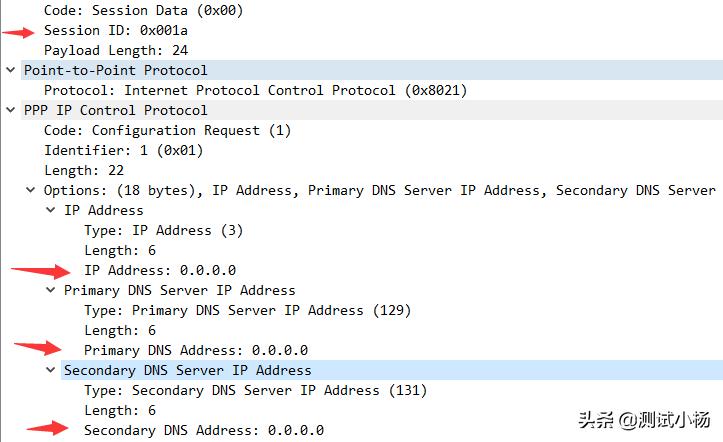The width and height of the screenshot is (723, 442).
Task: Select the IP Address: 0.0.0.0 value
Action: click(x=160, y=270)
